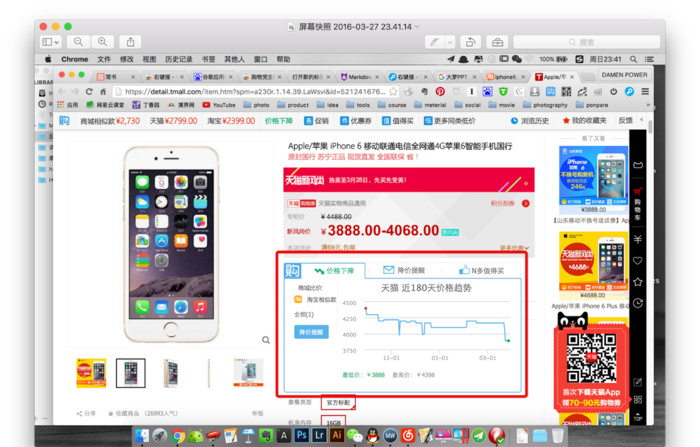Expand the title dropdown next to 屏幕快照 filename

click(x=417, y=27)
